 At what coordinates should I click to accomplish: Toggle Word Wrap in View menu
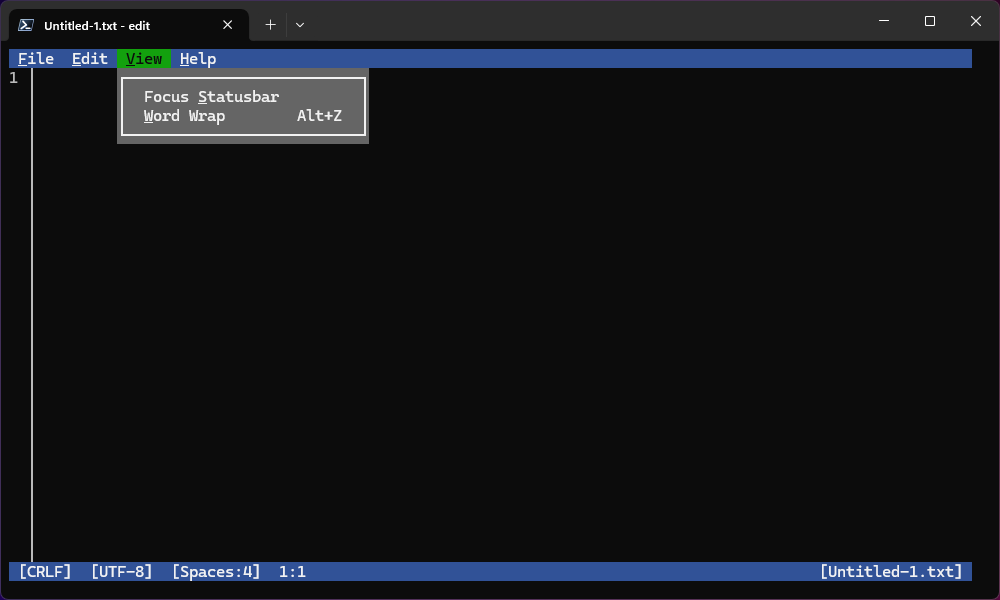243,116
